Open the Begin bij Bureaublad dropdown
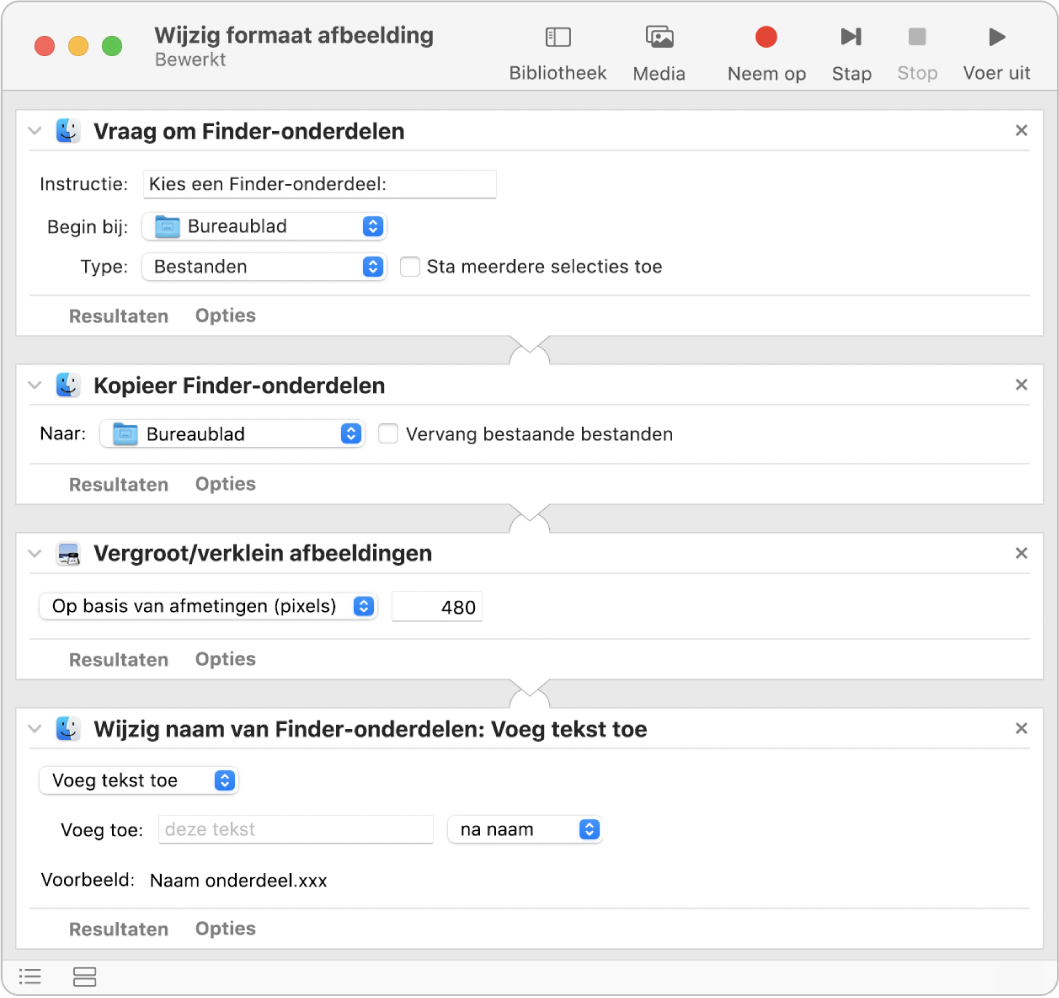 [264, 227]
